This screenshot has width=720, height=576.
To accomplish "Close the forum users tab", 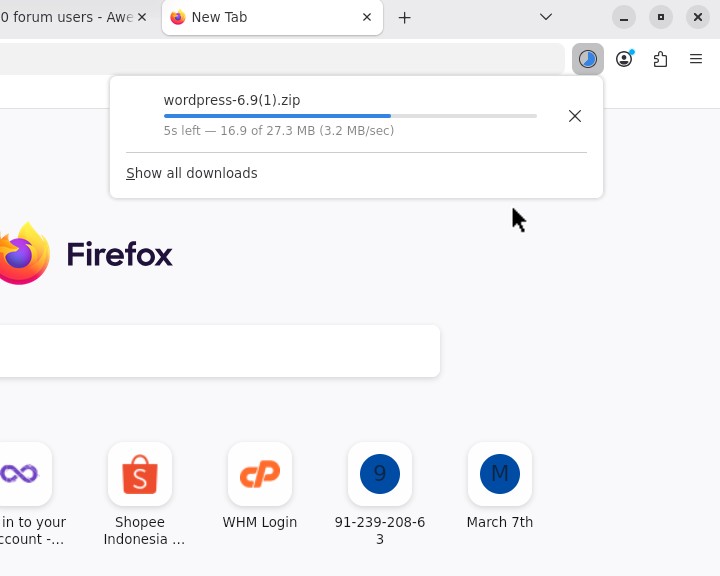I will coord(142,17).
